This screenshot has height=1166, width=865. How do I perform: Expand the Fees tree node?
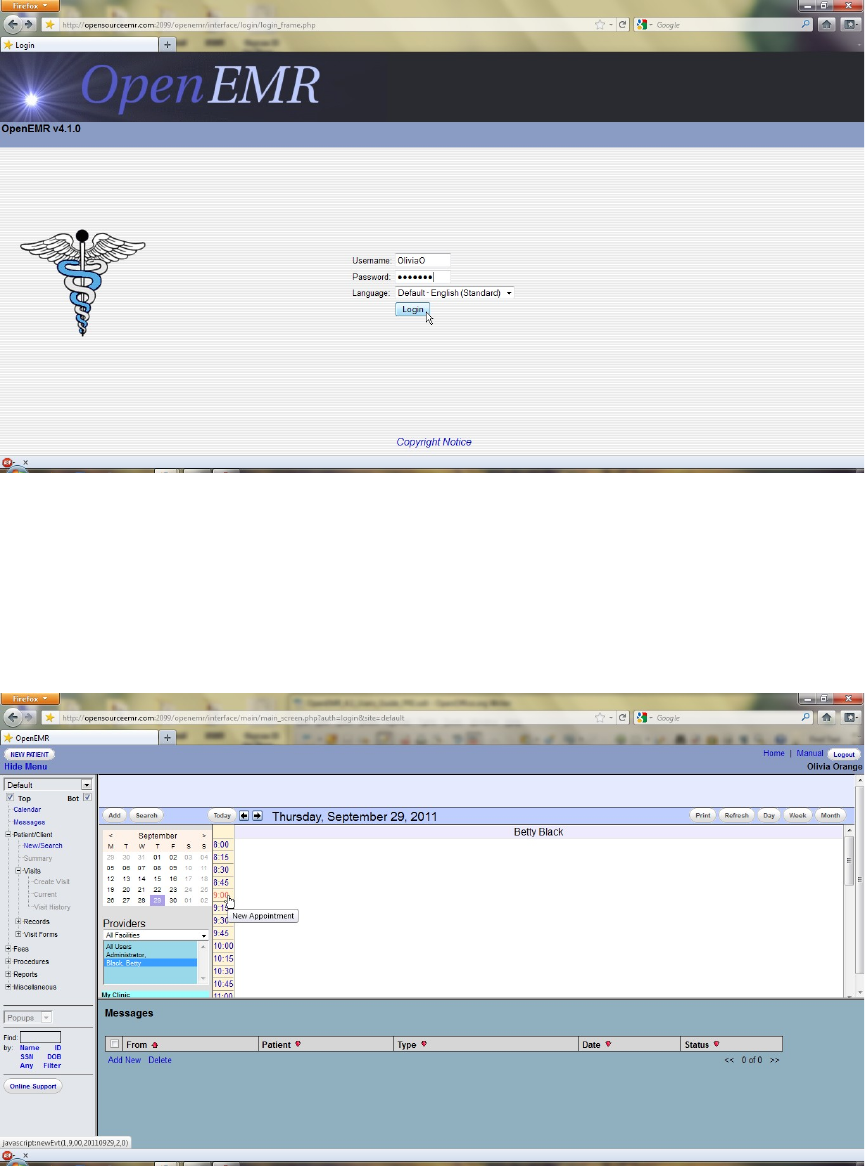click(x=8, y=948)
